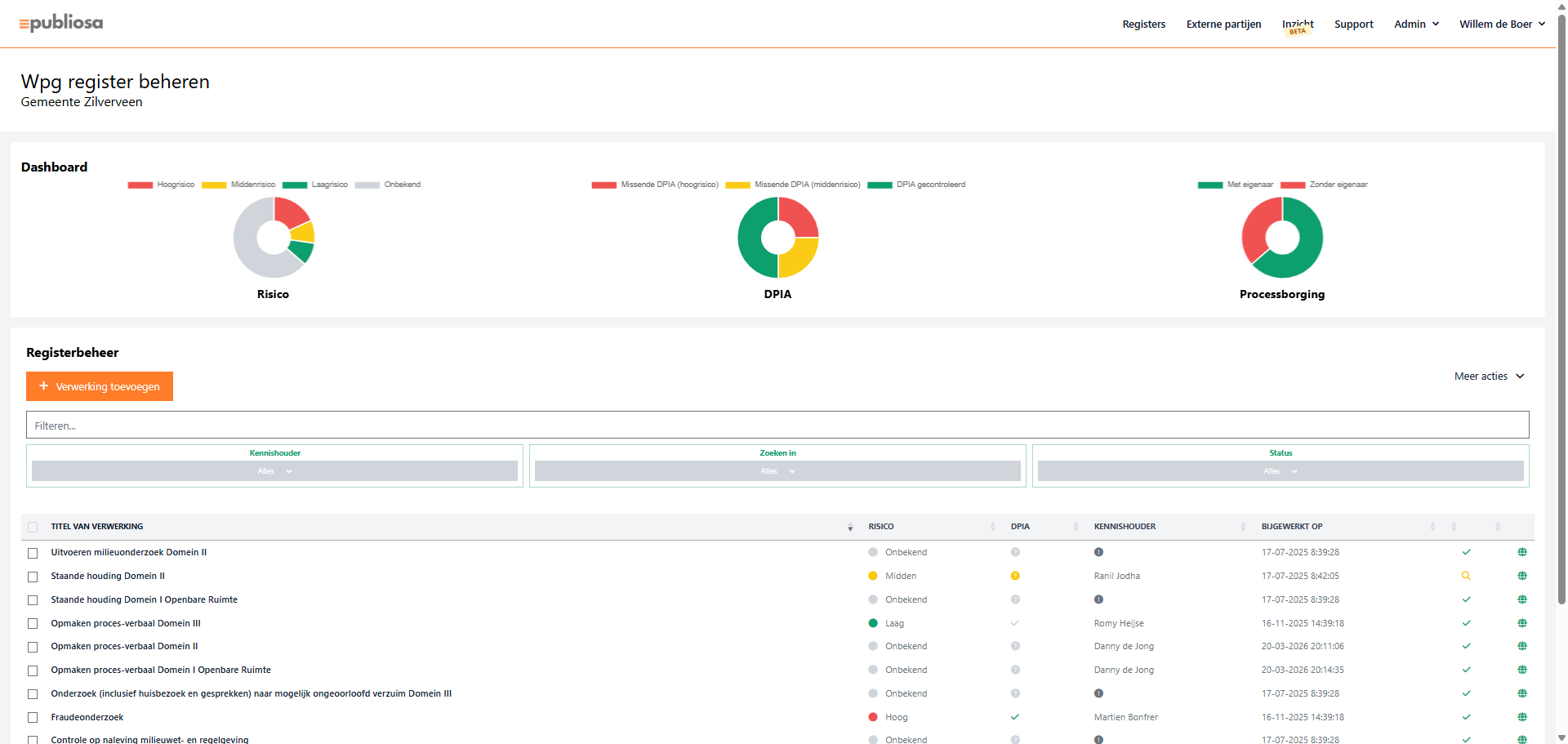Open the Staande houding Domein I Openbare Ruimte entry
This screenshot has width=1568, height=744.
coord(144,599)
